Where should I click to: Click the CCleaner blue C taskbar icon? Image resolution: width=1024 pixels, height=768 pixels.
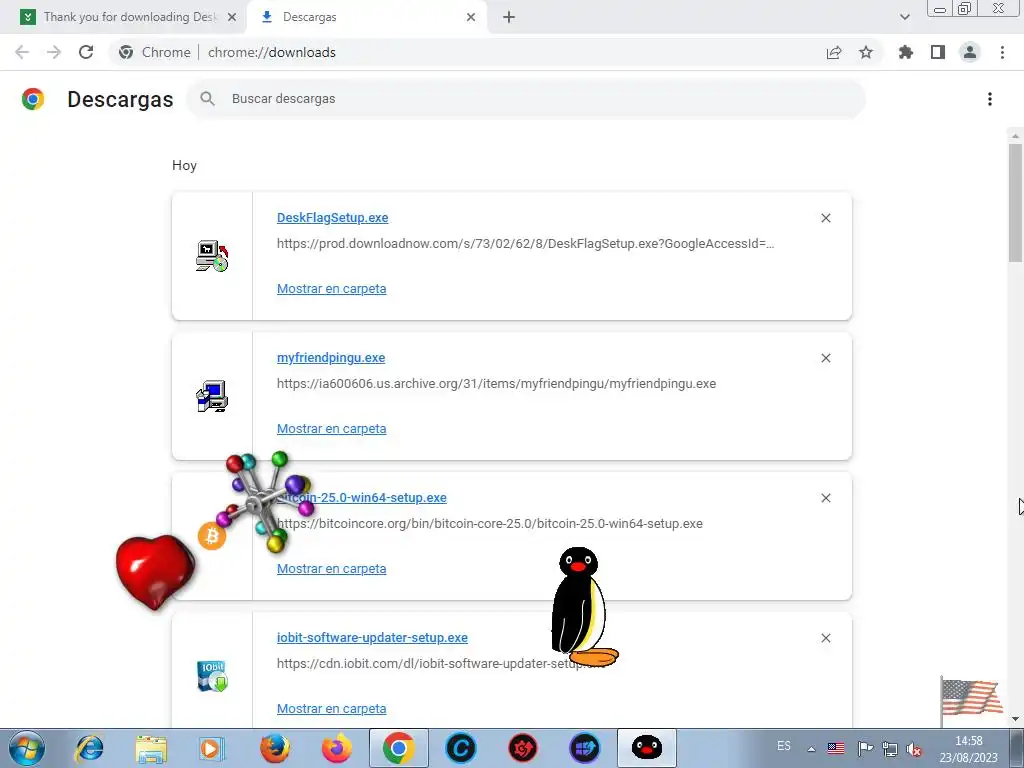(460, 748)
